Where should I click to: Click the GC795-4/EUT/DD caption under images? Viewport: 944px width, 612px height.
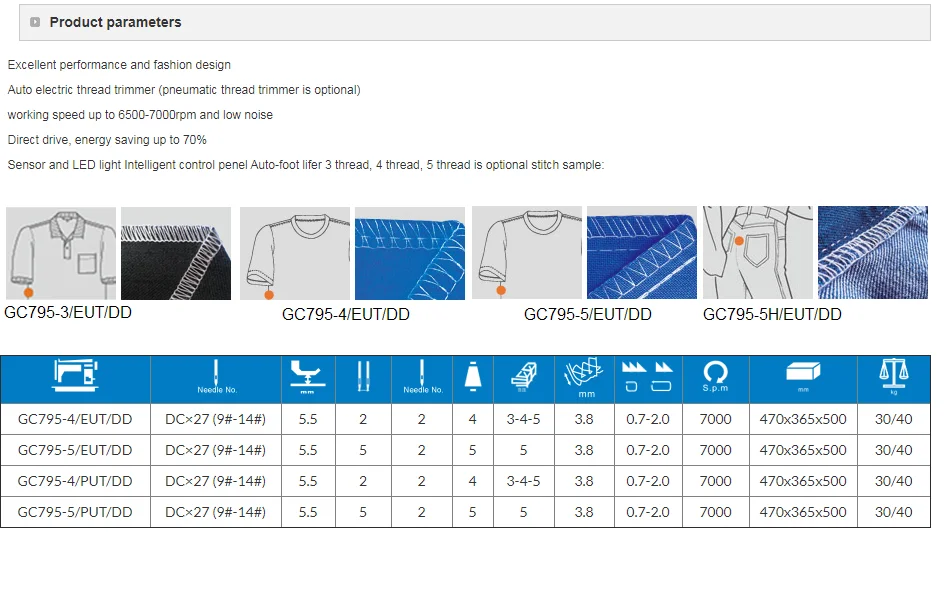pos(346,314)
